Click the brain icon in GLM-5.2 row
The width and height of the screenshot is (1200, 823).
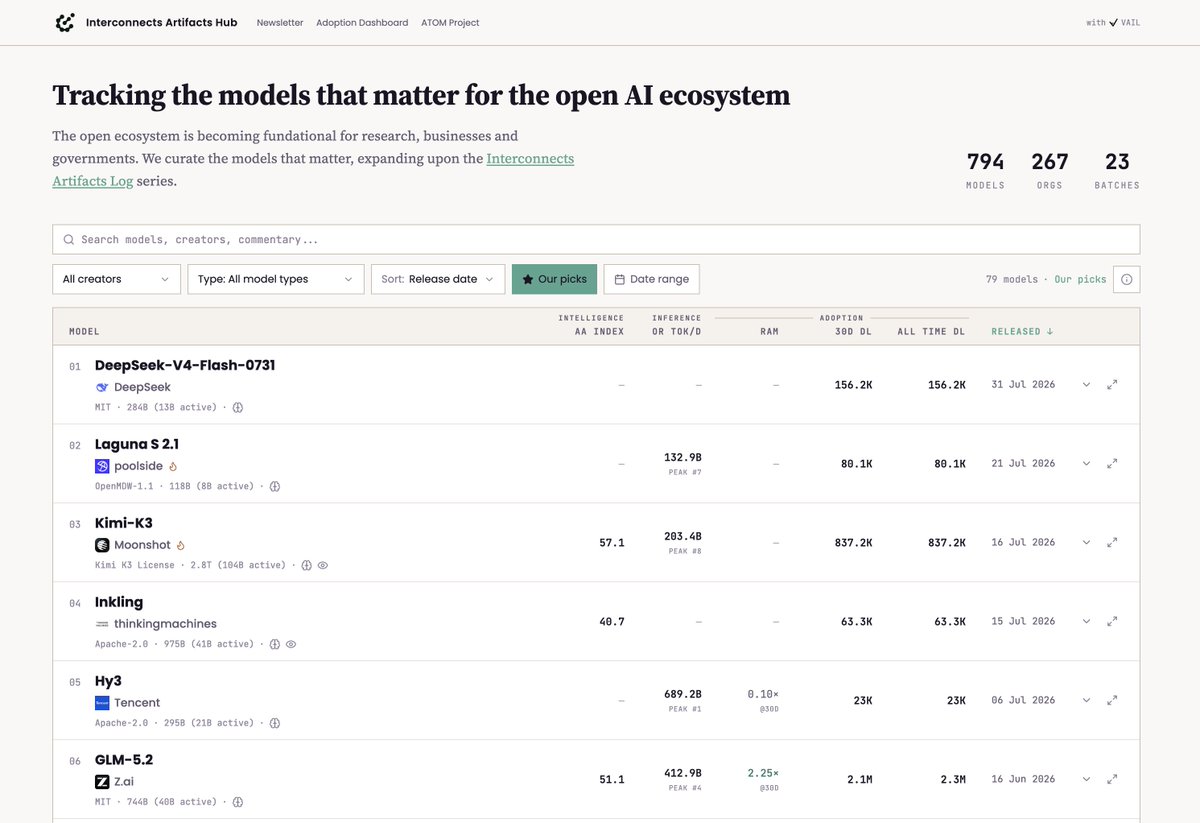[x=239, y=802]
